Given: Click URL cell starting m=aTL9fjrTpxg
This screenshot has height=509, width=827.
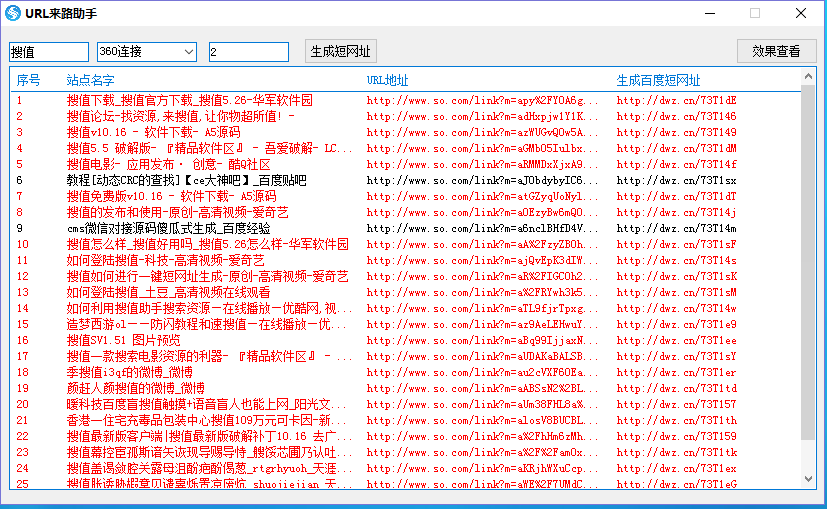Looking at the screenshot, I should click(483, 308).
